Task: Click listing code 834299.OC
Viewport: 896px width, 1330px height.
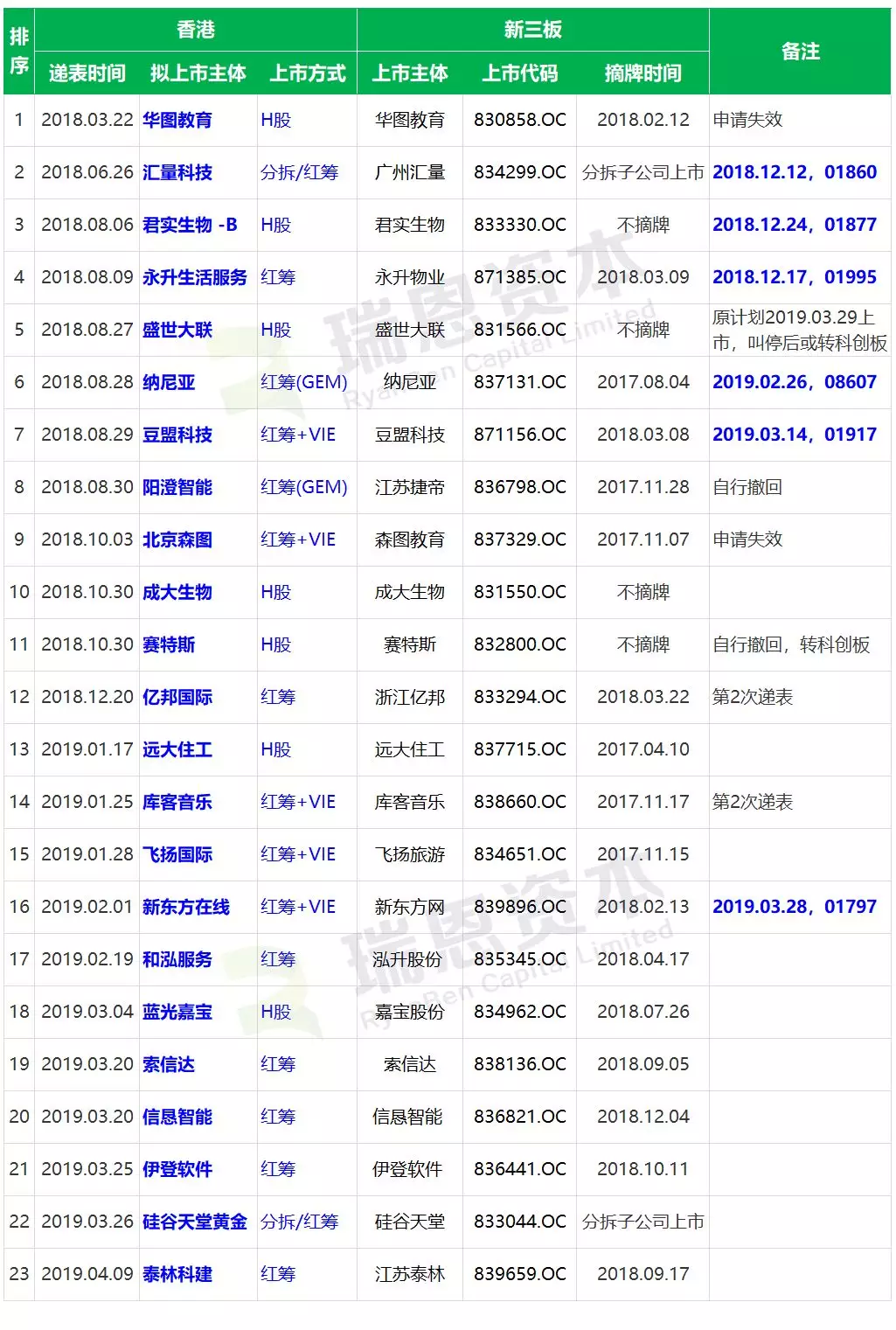Action: (520, 172)
